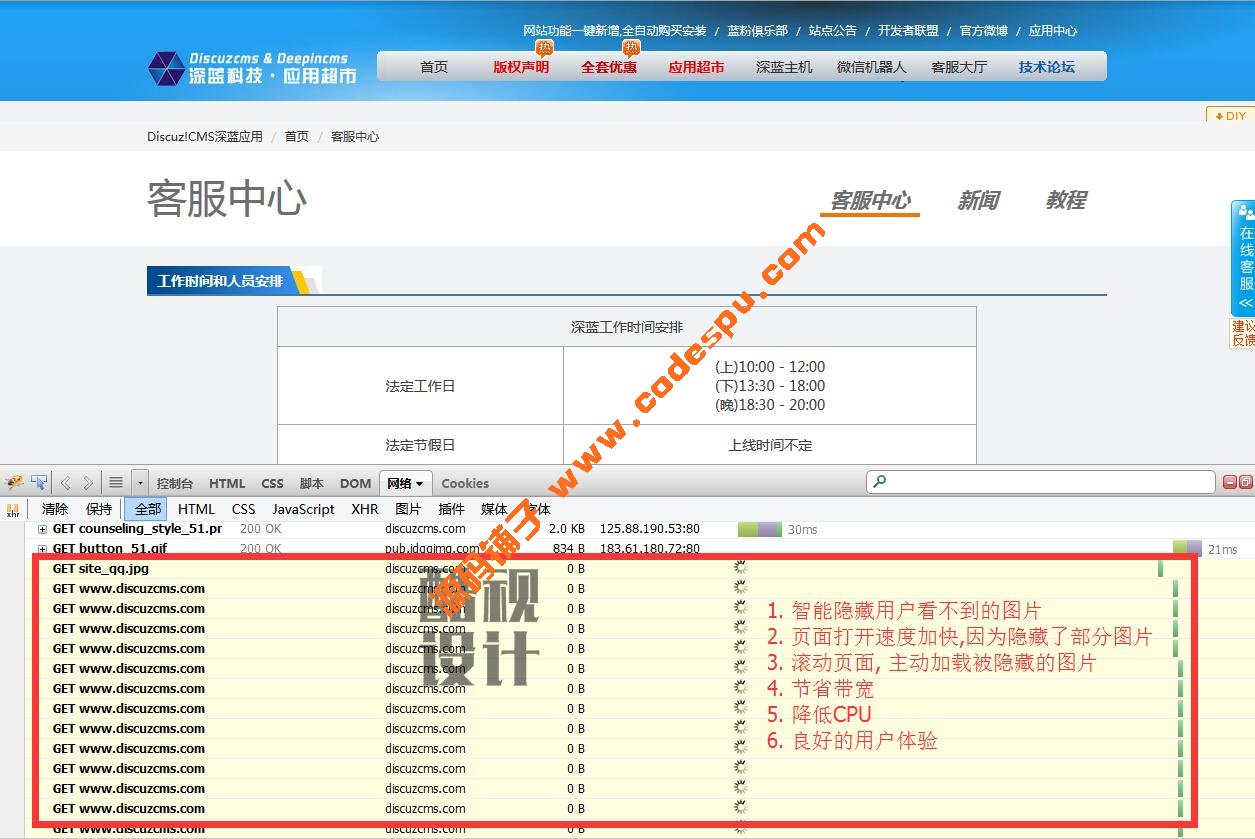Click the 首页 breadcrumb link
This screenshot has width=1255, height=839.
[297, 137]
